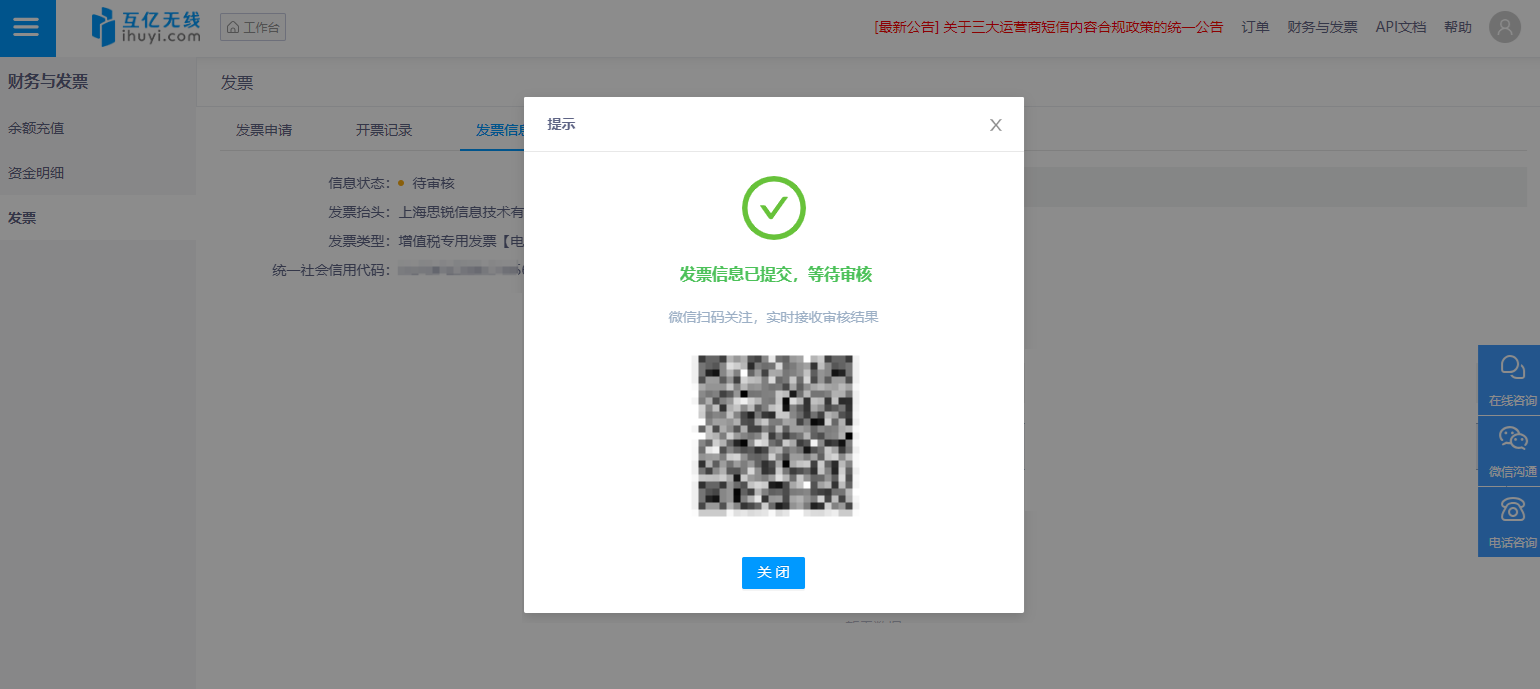
Task: Open the 最新公告 announcement link
Action: [1048, 27]
